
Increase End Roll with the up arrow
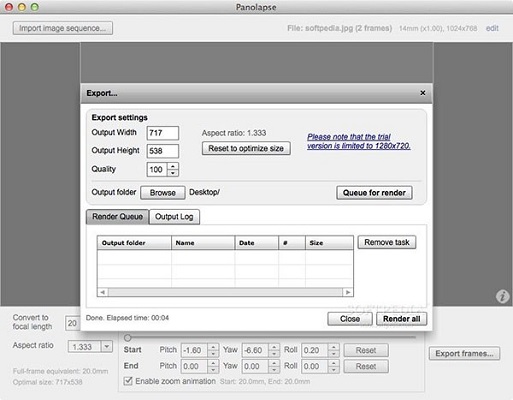[333, 363]
